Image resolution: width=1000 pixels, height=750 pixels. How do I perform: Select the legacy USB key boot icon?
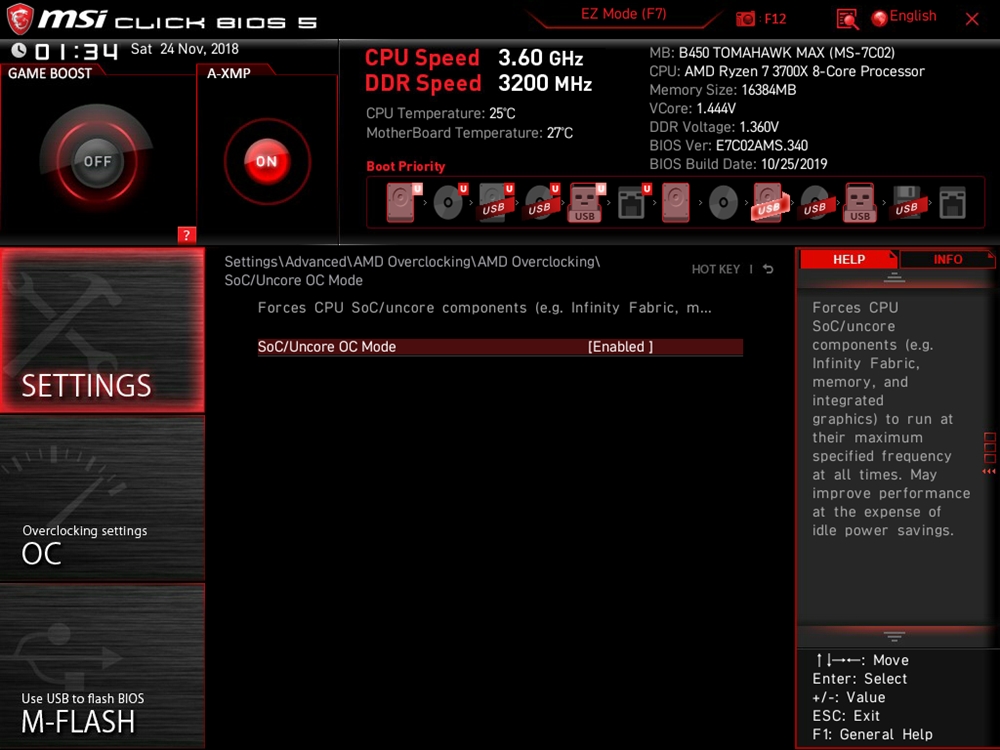pos(860,202)
